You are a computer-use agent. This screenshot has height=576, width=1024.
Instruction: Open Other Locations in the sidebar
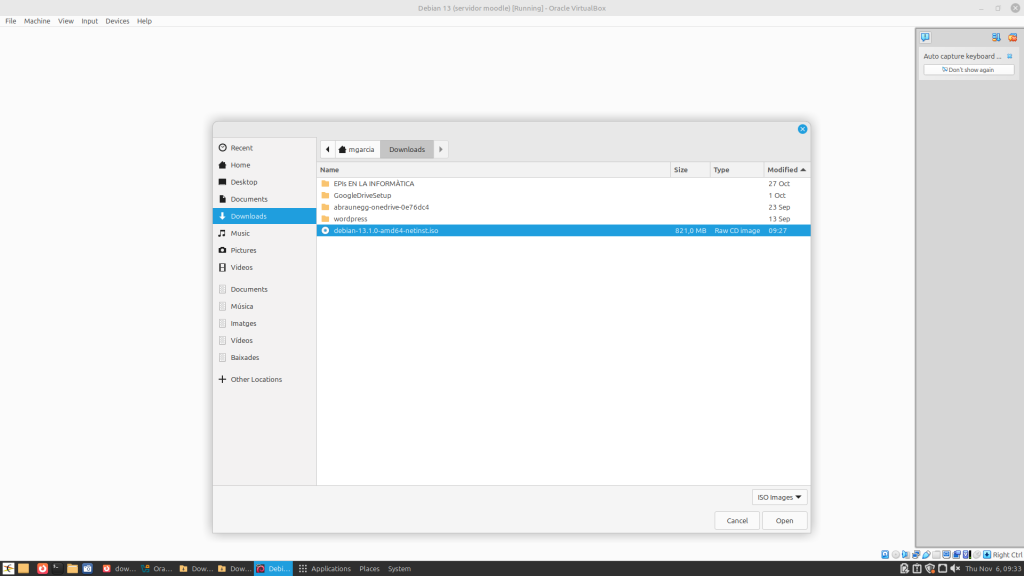coord(256,379)
